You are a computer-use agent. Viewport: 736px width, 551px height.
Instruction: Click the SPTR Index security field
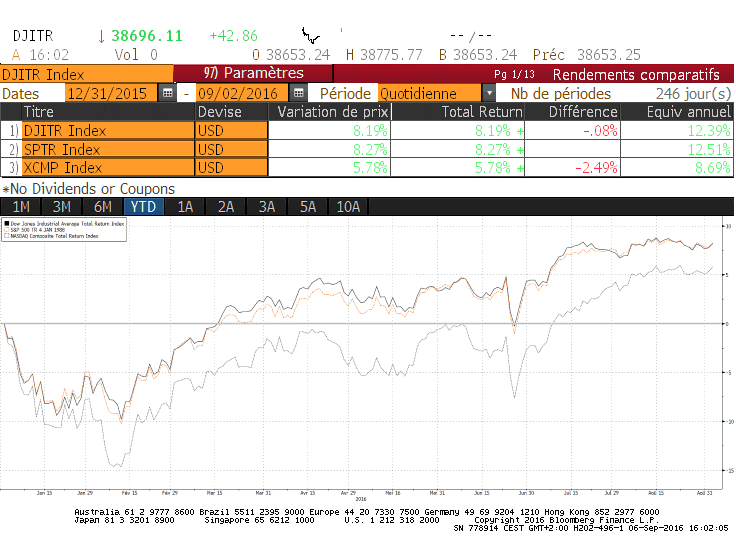tap(108, 149)
